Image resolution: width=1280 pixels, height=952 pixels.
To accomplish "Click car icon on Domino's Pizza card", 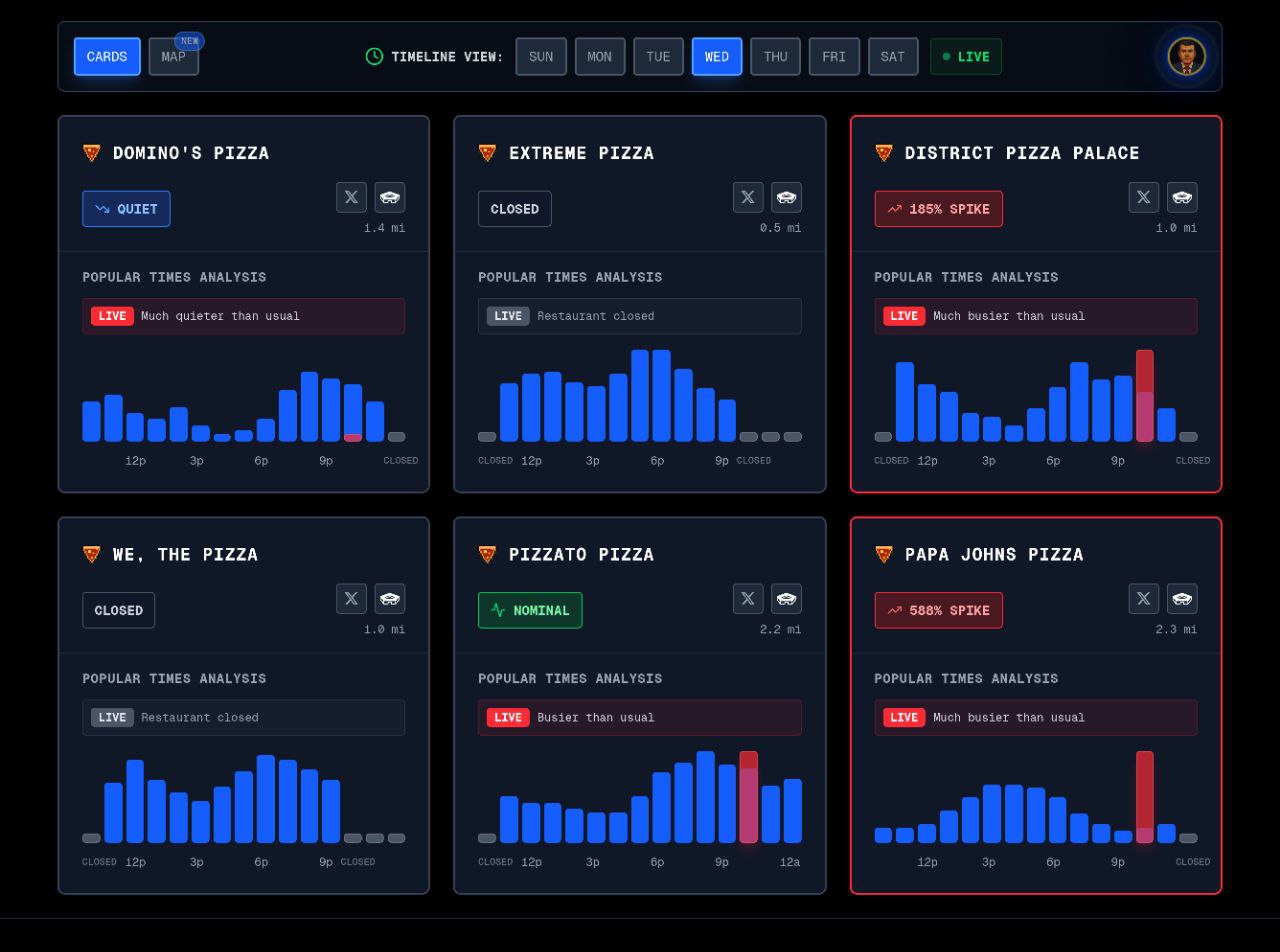I will [390, 197].
